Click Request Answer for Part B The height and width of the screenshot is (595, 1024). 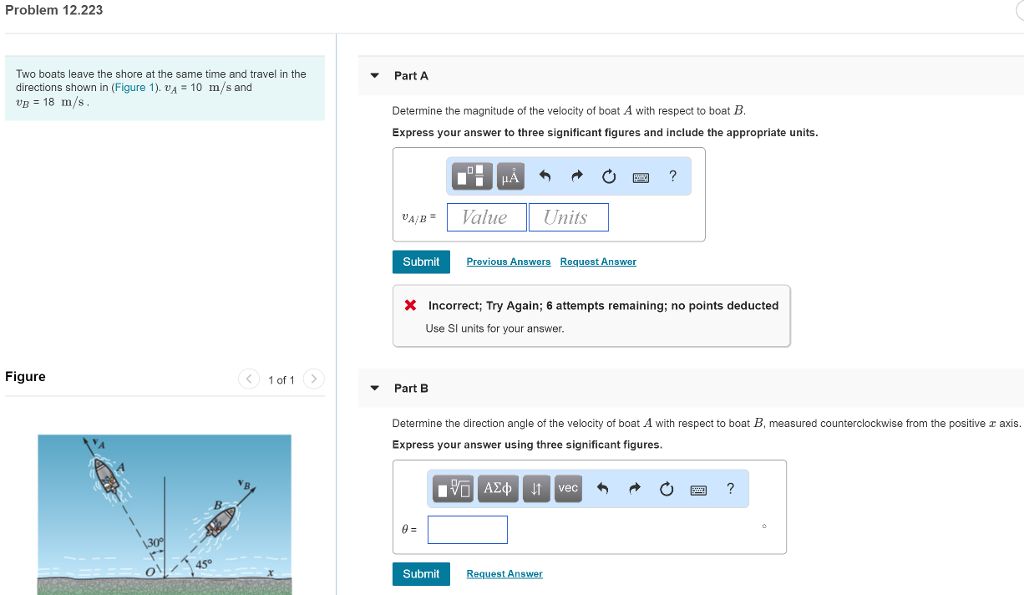(x=504, y=574)
